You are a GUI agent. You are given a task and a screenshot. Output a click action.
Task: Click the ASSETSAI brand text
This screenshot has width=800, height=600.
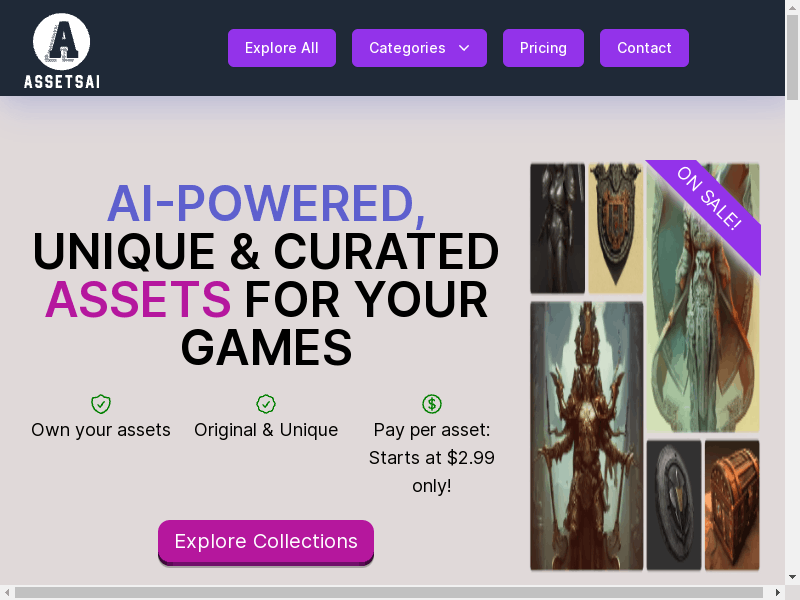[62, 82]
